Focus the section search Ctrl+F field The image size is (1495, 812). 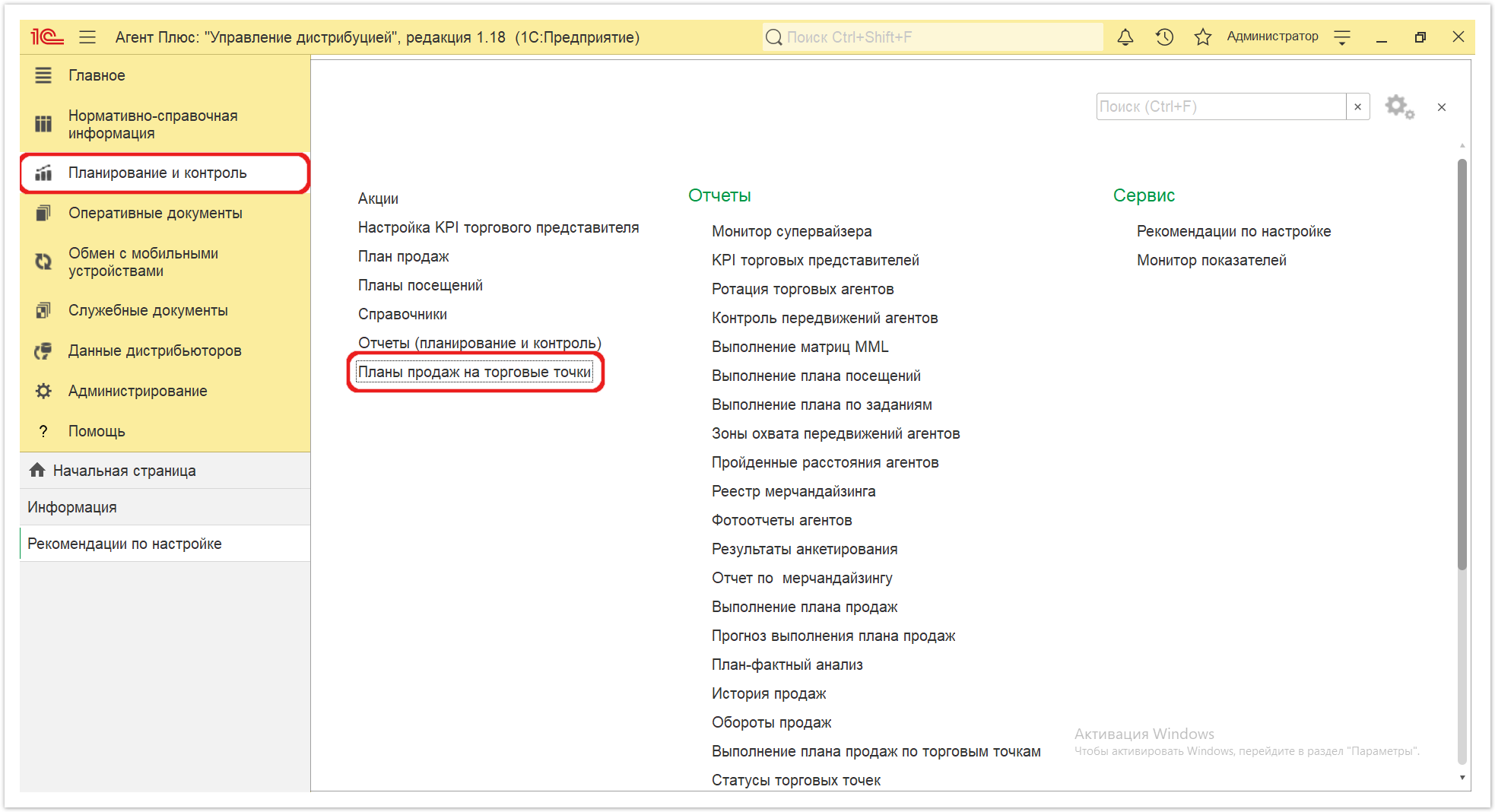click(x=1221, y=107)
